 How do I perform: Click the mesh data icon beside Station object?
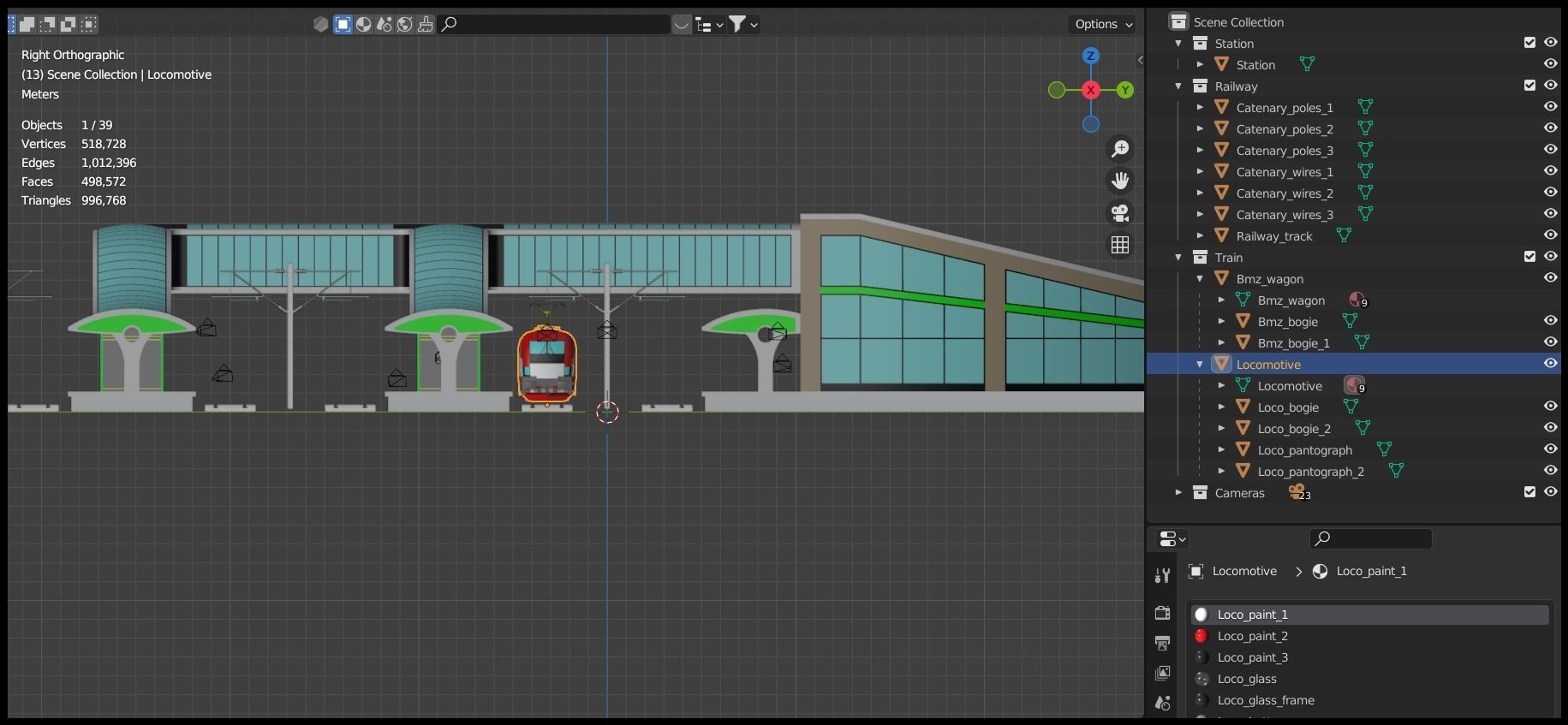[1307, 64]
